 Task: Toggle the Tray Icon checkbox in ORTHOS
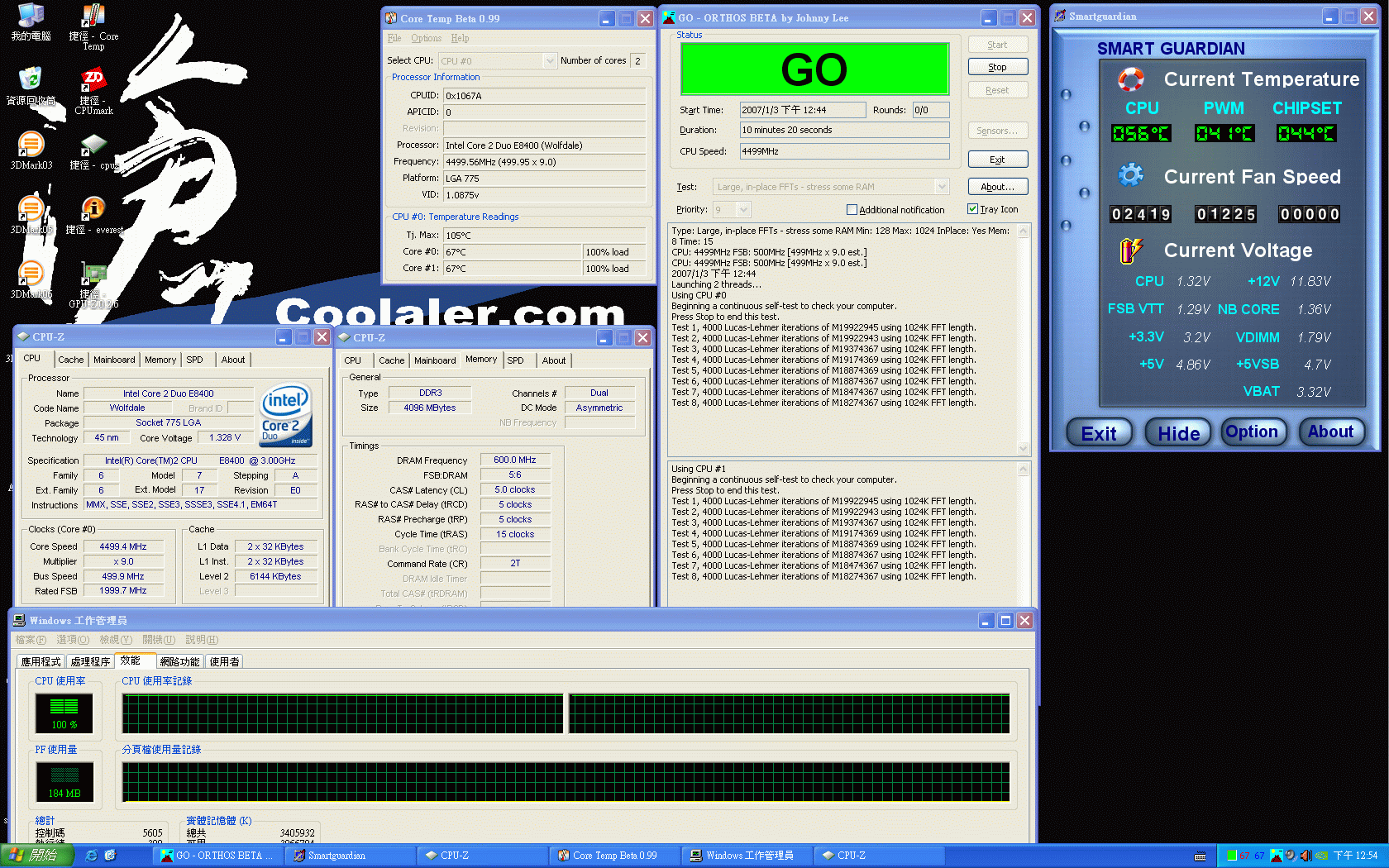coord(972,209)
